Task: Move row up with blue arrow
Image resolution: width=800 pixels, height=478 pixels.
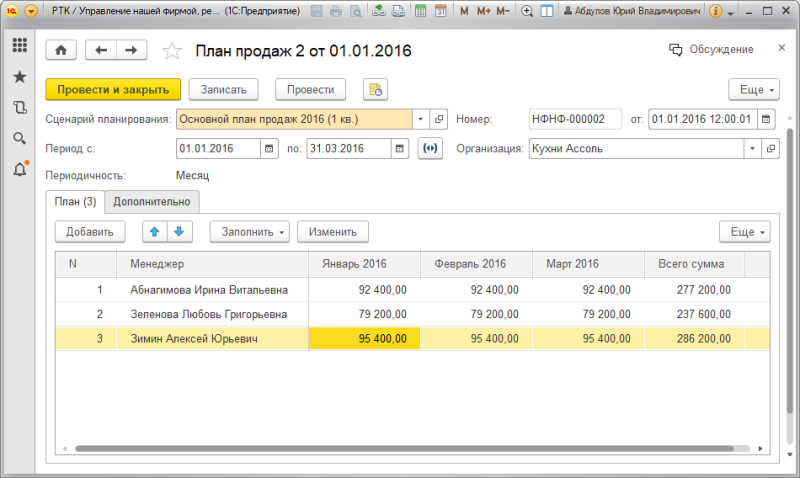Action: [155, 232]
